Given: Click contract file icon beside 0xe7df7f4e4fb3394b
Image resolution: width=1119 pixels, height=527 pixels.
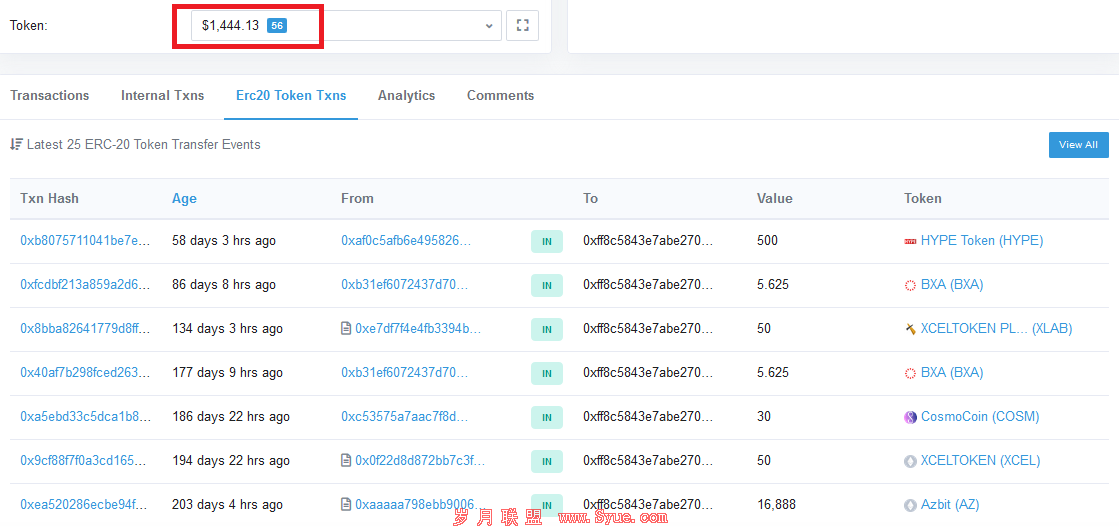Looking at the screenshot, I should point(346,328).
